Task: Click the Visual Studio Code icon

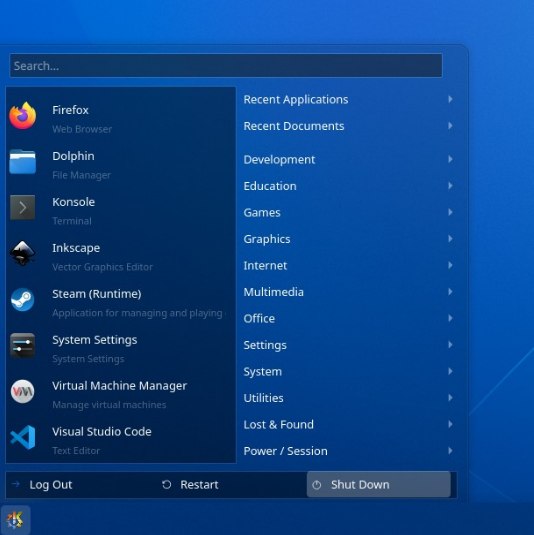Action: (23, 437)
